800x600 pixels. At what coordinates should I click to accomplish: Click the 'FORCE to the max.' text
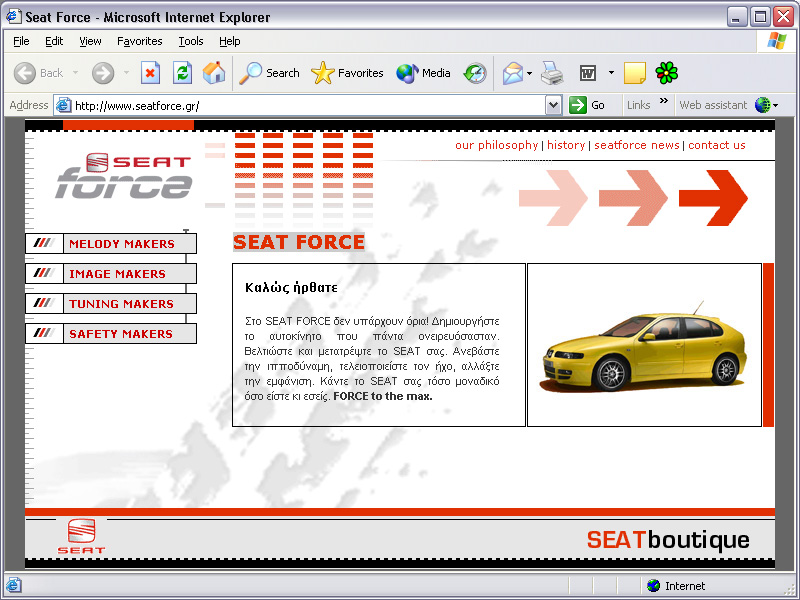point(383,396)
